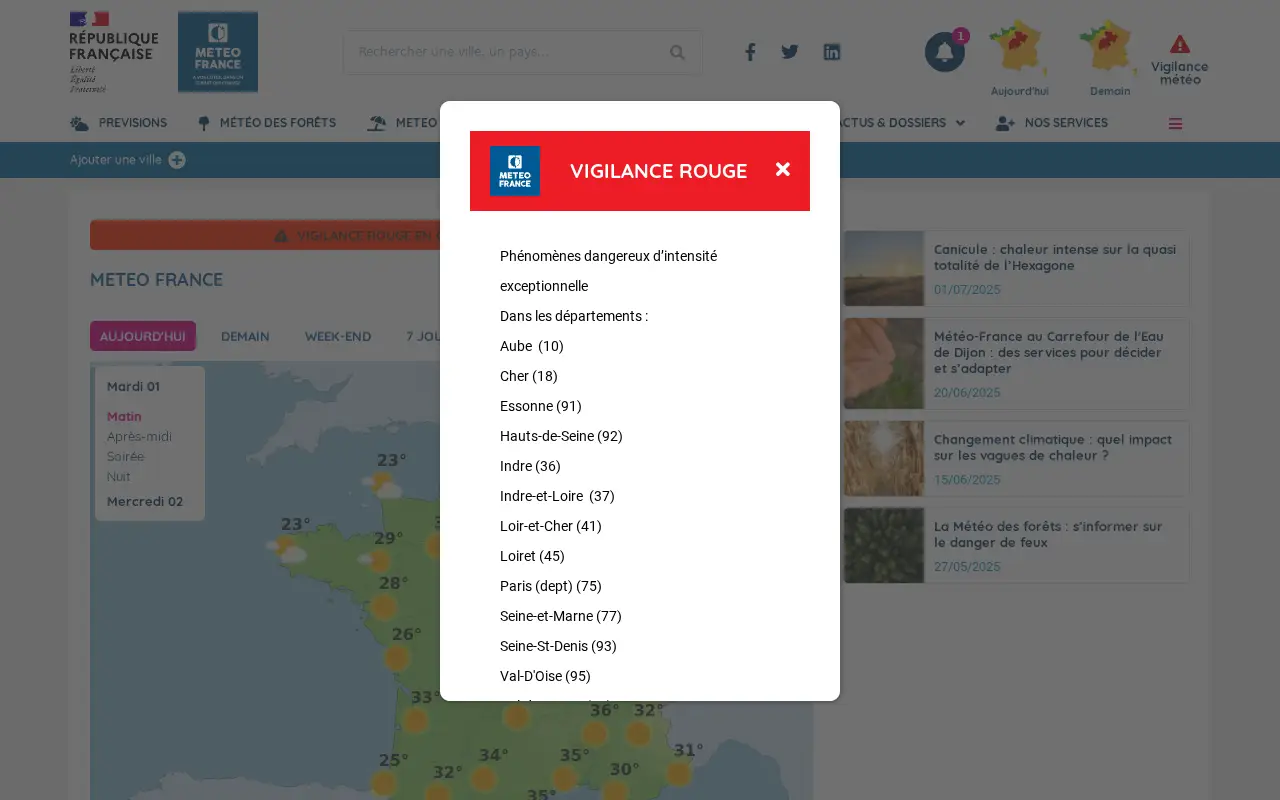1280x800 pixels.
Task: Click the Indre-et-Loire (37) entry
Action: (557, 496)
